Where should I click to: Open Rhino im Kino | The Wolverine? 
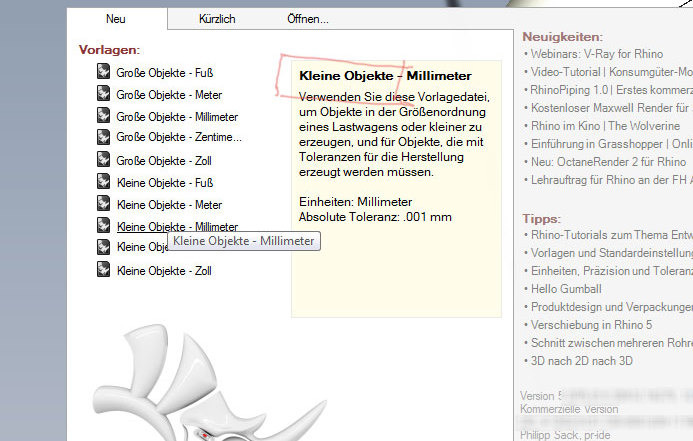(x=605, y=126)
